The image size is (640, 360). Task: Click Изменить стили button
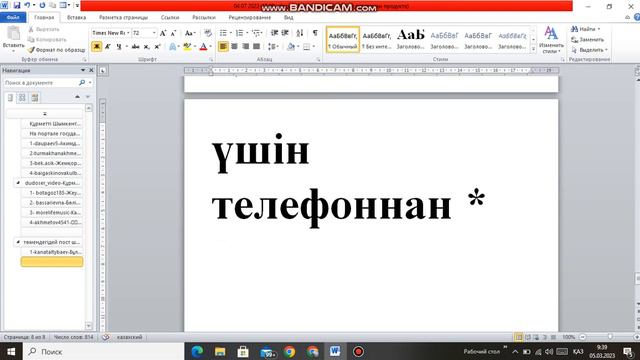(551, 40)
